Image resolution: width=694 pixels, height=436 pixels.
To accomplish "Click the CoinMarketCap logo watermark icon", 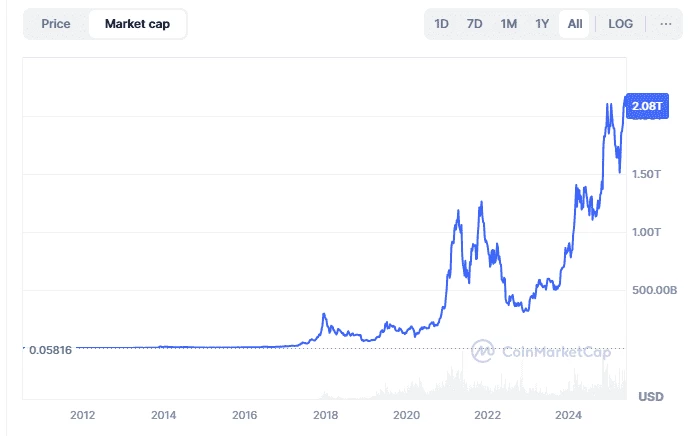I will pos(484,351).
